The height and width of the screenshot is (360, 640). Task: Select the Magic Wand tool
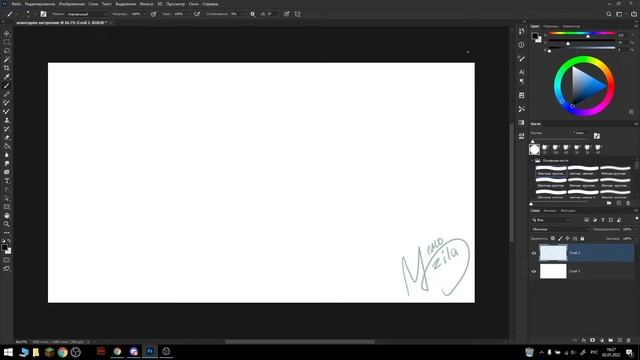pos(7,60)
